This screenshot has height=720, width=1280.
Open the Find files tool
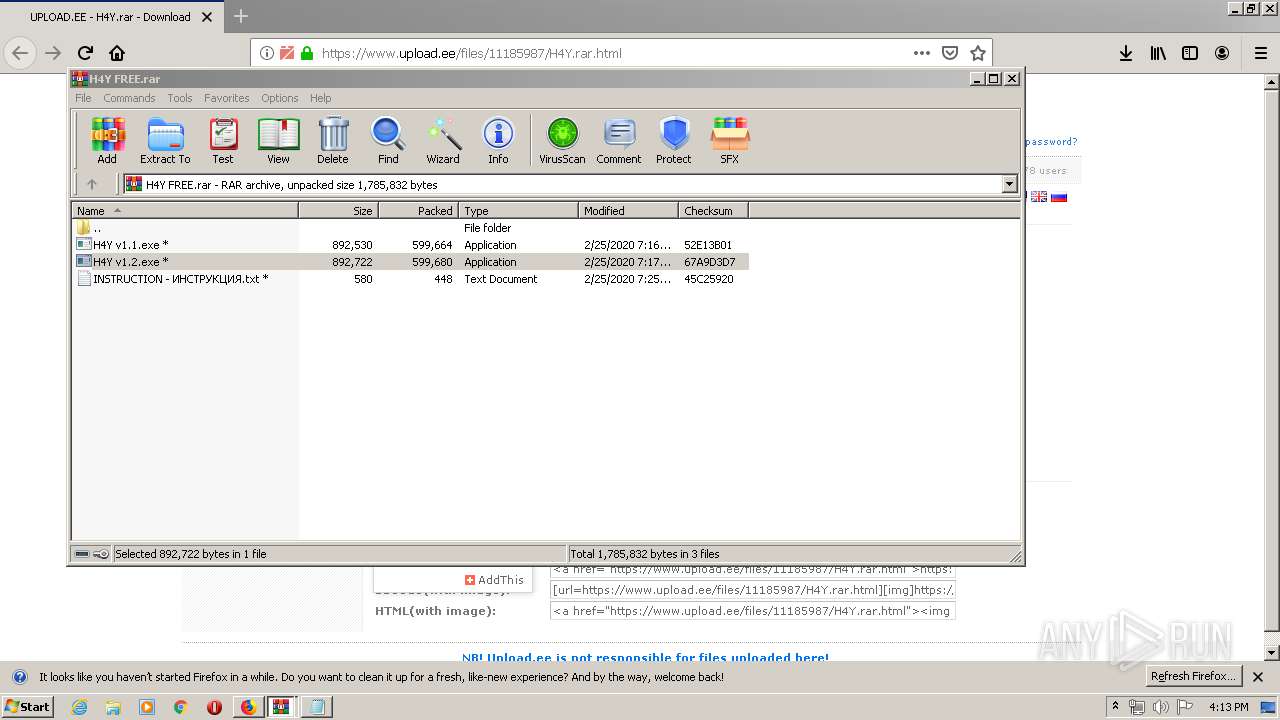coord(388,140)
